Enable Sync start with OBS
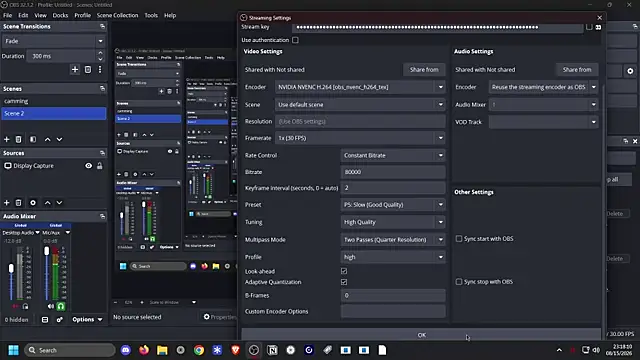Screen dimensions: 640x360 click(459, 238)
